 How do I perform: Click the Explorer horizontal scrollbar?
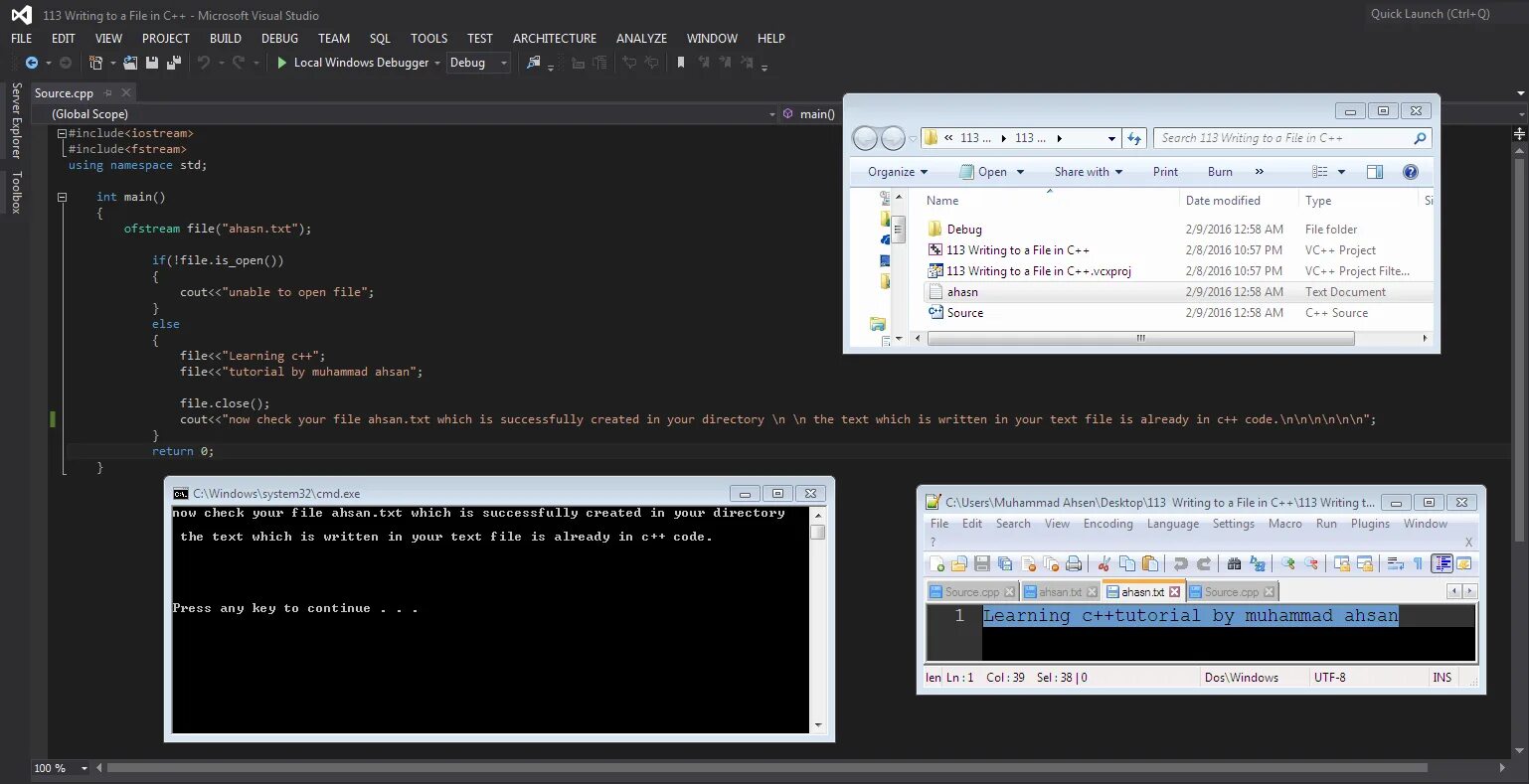point(1140,338)
